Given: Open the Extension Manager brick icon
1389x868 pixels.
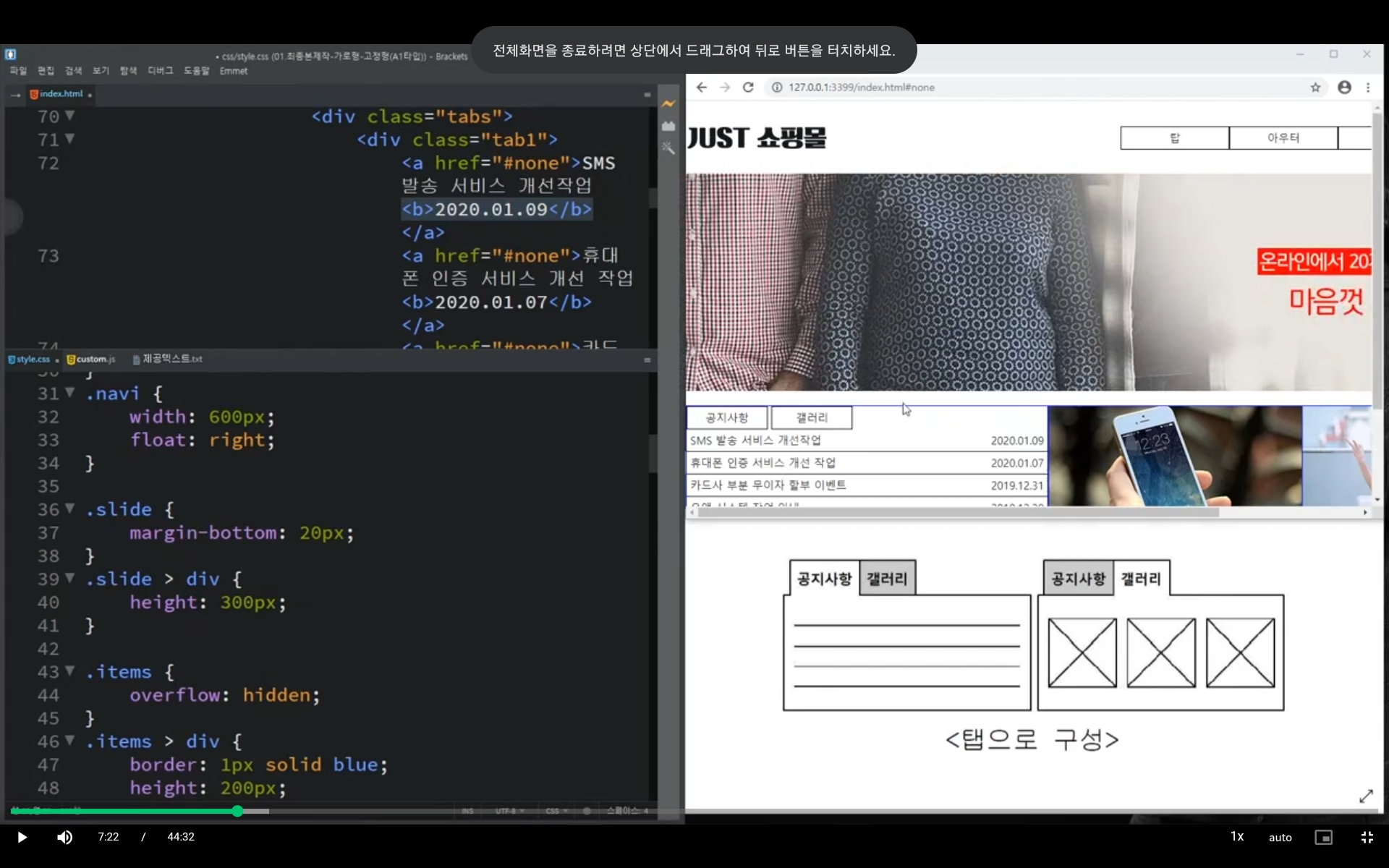Looking at the screenshot, I should click(668, 127).
